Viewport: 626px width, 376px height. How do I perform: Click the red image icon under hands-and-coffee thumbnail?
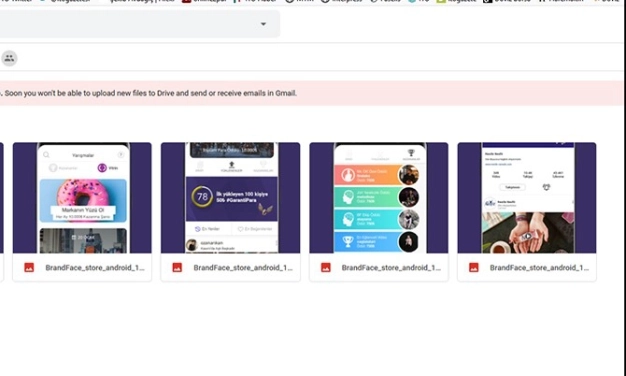[473, 268]
